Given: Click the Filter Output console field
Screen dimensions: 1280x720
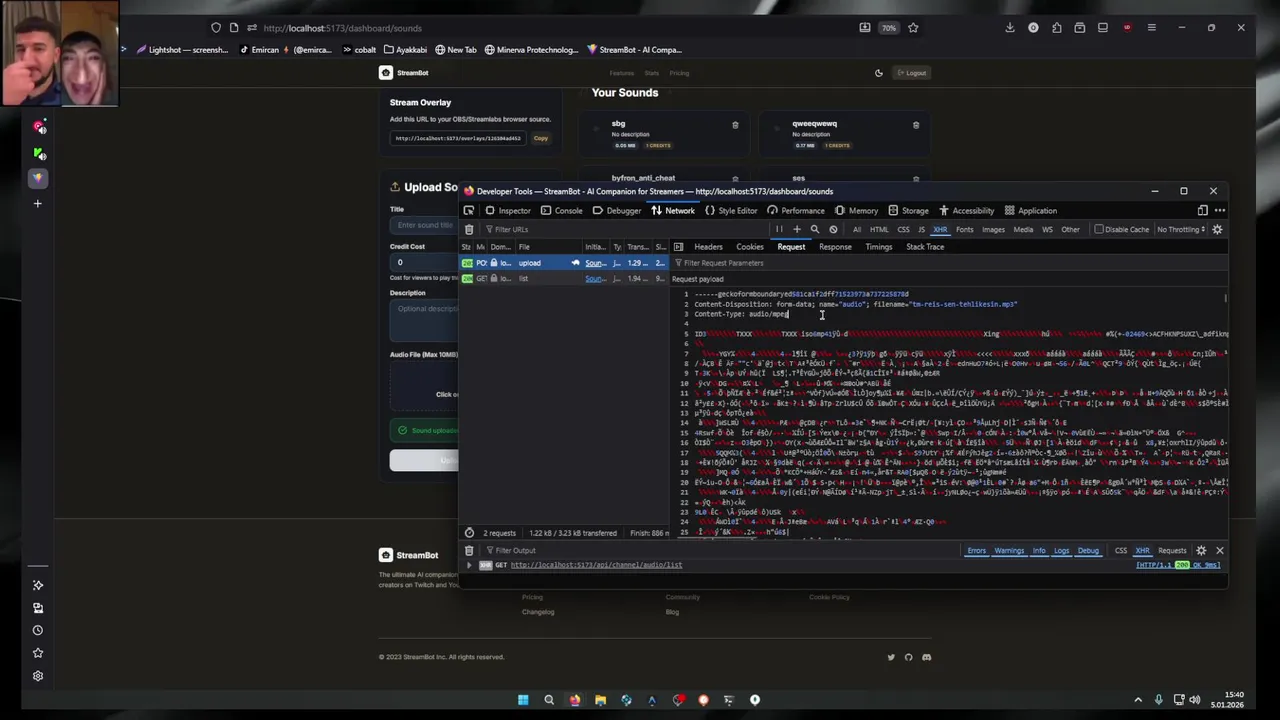Looking at the screenshot, I should (720, 551).
